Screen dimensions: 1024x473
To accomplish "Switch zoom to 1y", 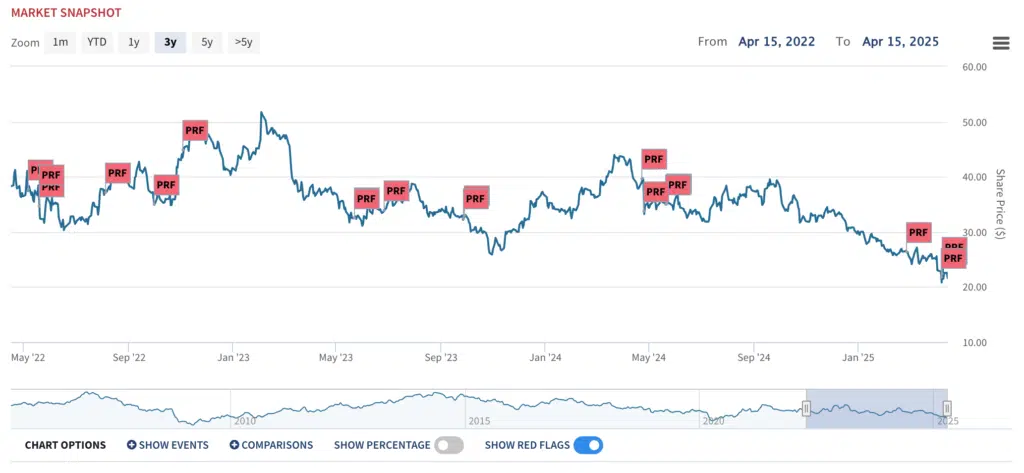I will [134, 42].
